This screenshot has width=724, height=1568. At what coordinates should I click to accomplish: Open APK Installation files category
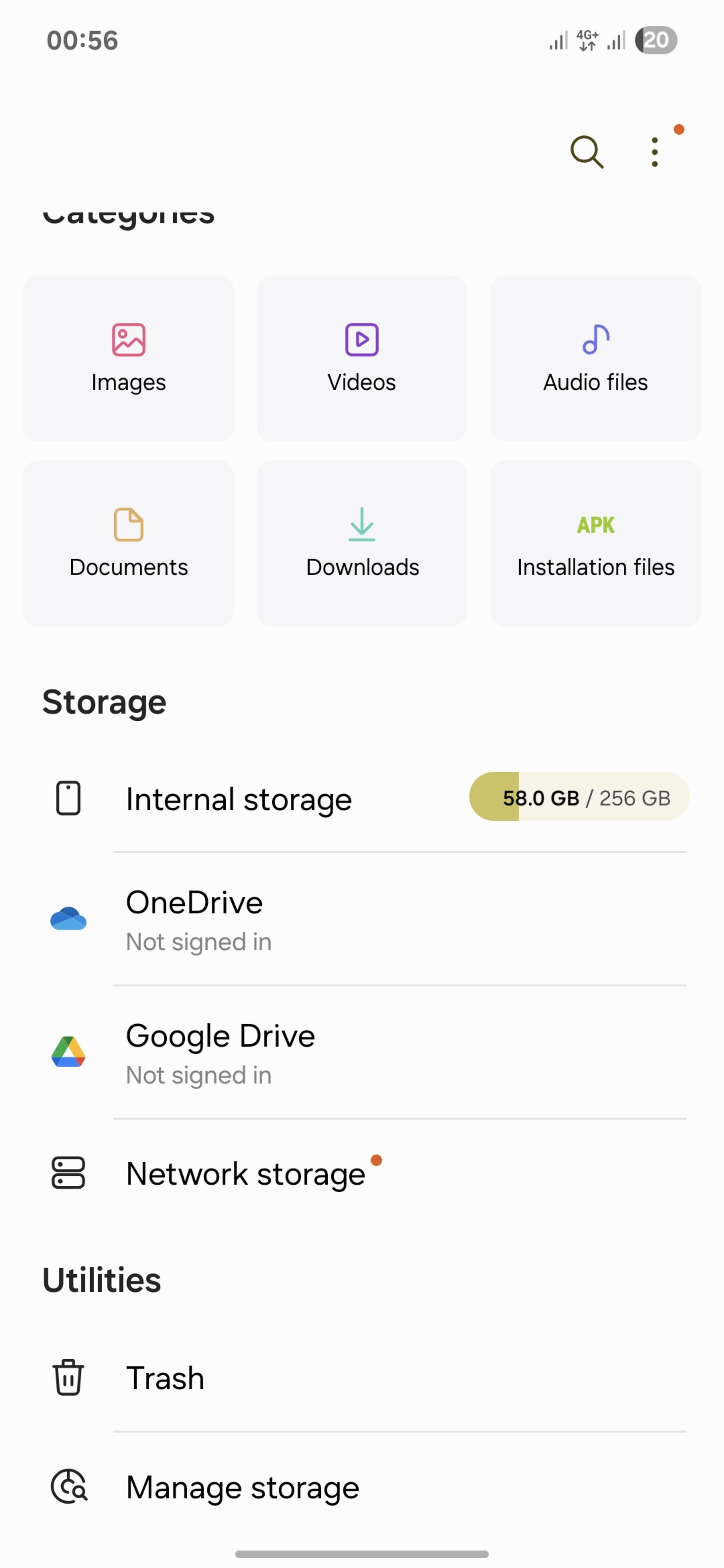595,543
